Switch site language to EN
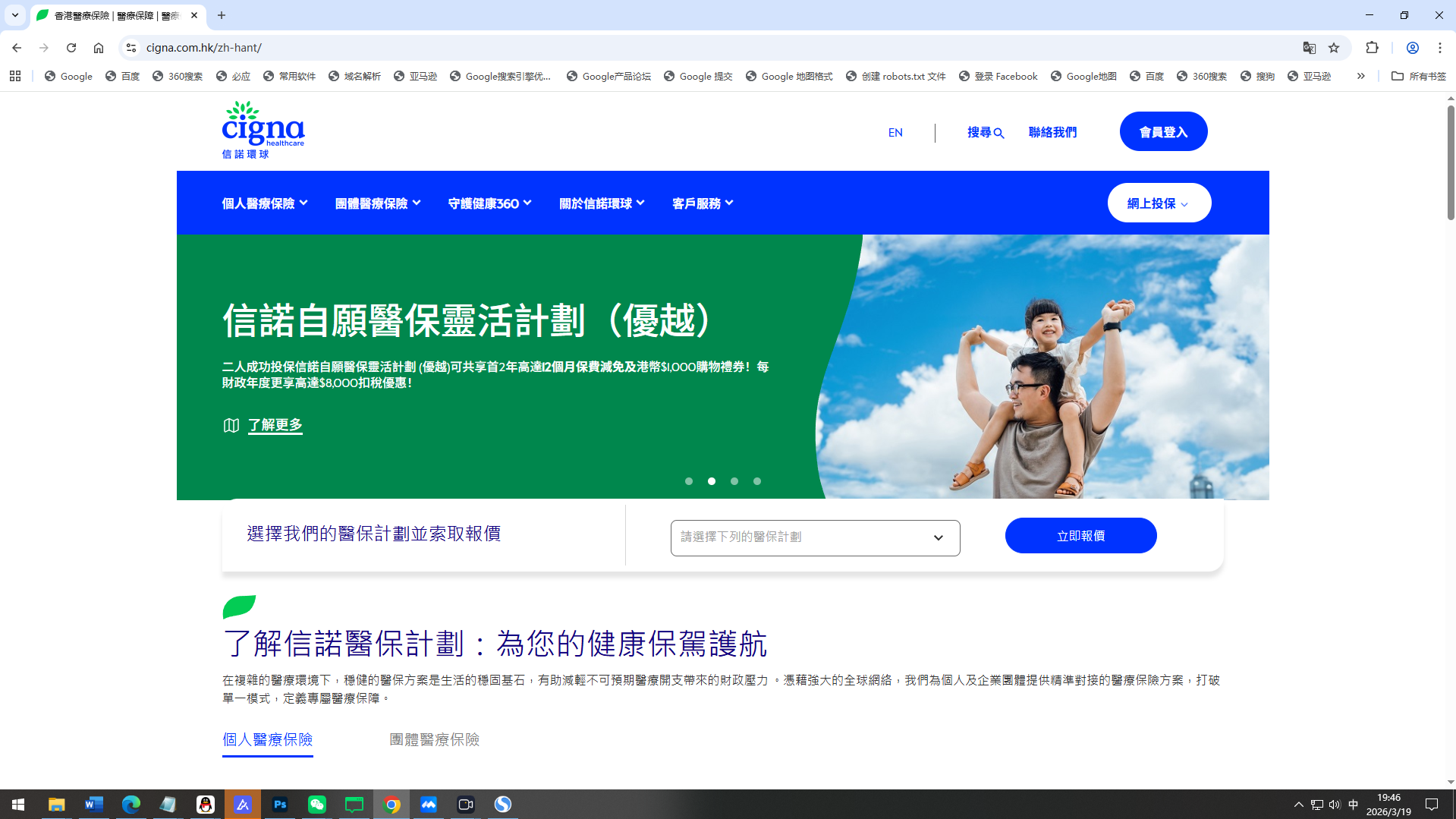1456x819 pixels. (895, 132)
